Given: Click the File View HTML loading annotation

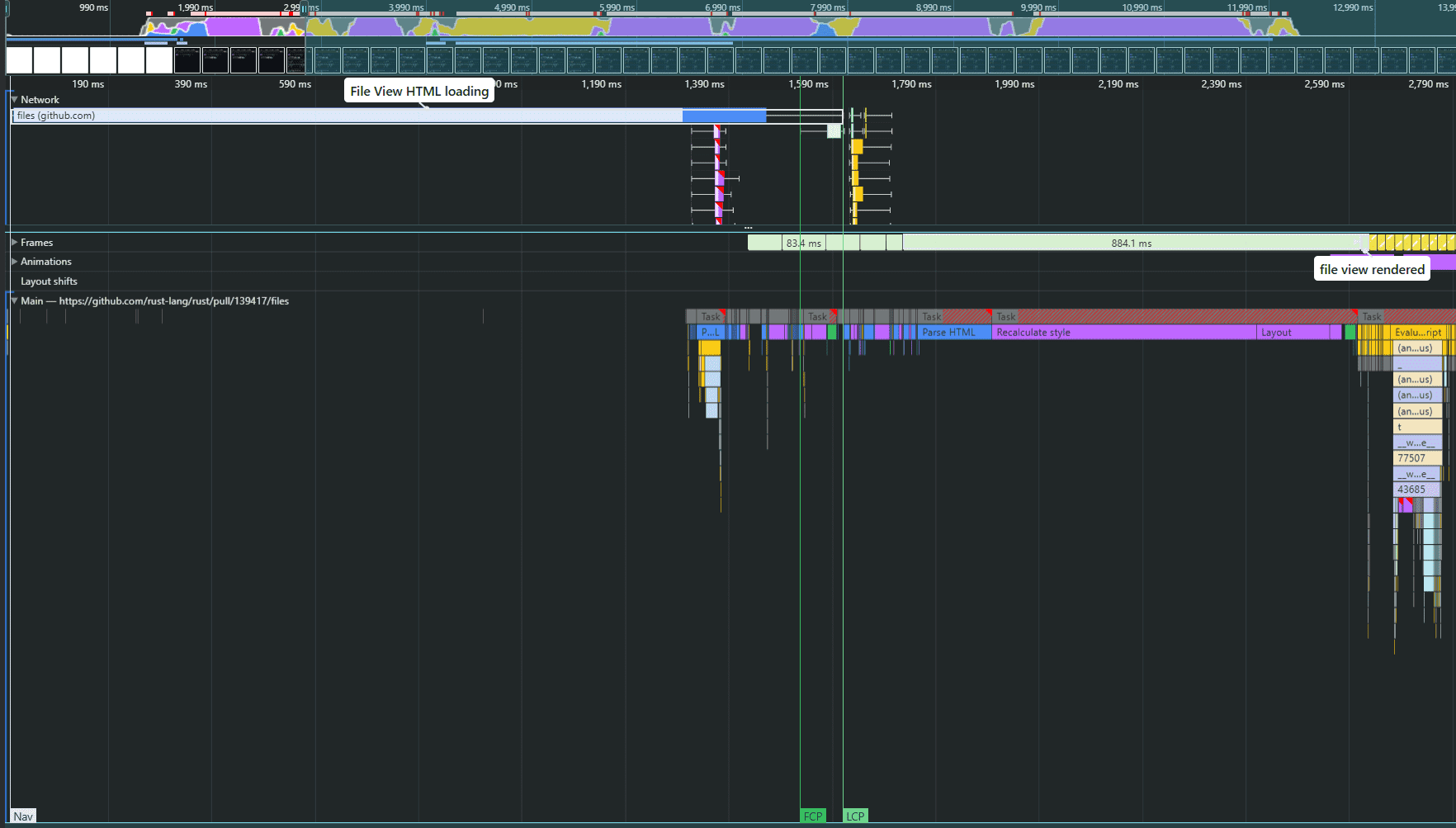Looking at the screenshot, I should point(418,91).
